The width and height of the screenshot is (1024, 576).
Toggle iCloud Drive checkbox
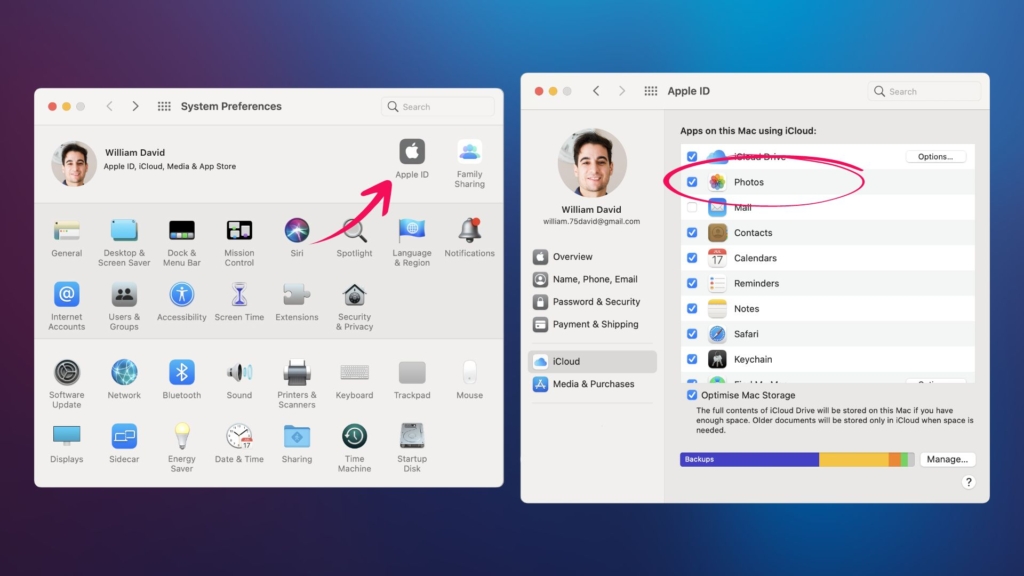click(692, 157)
